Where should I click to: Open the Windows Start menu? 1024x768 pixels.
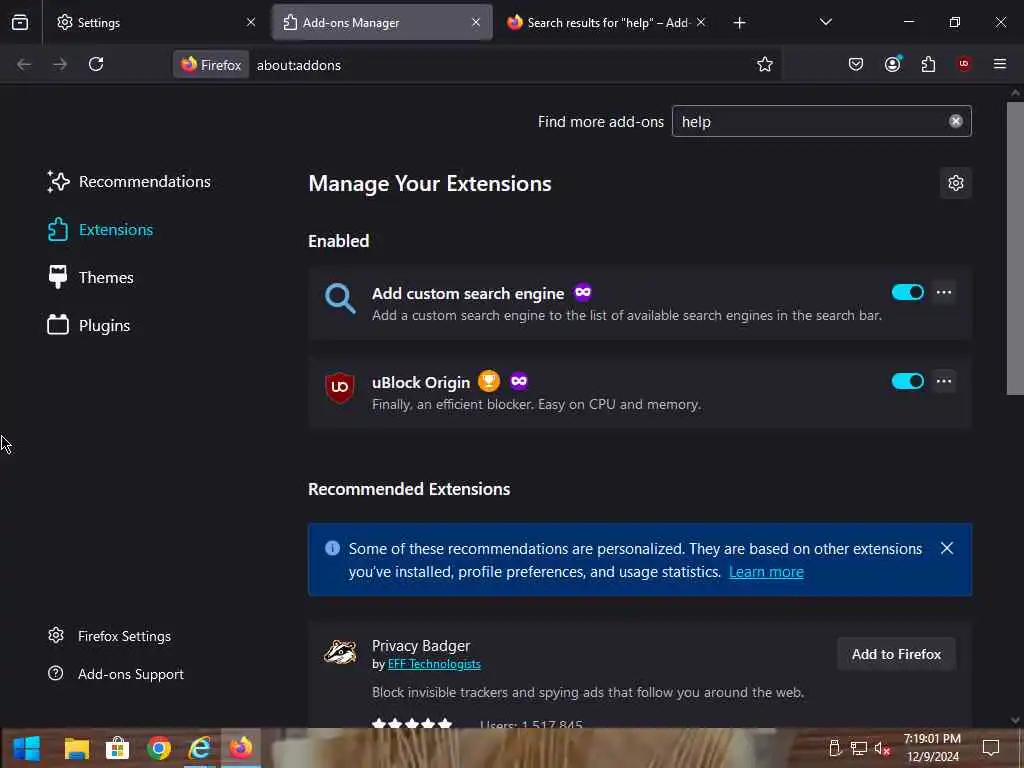pos(27,748)
